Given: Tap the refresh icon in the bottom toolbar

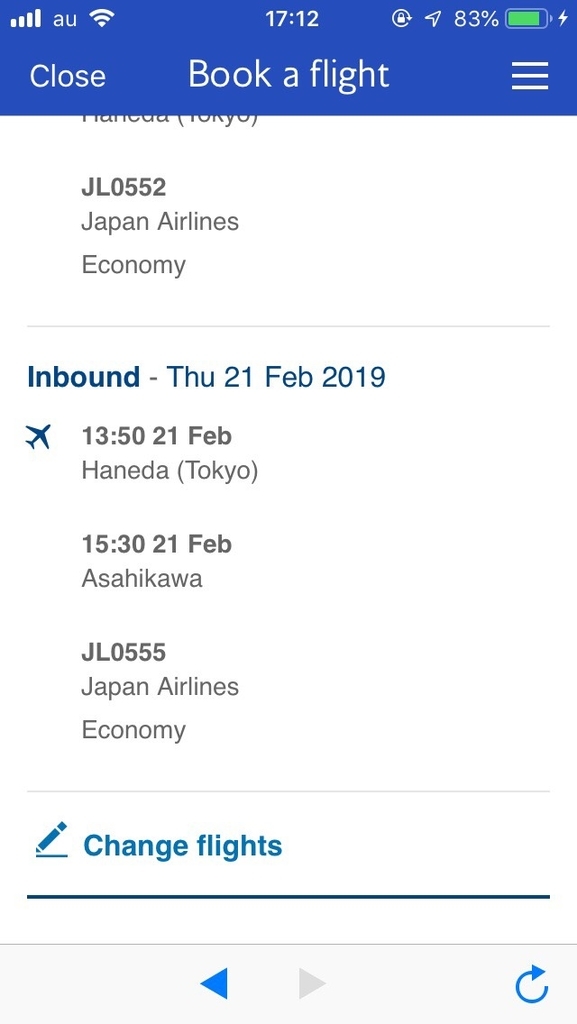Looking at the screenshot, I should pyautogui.click(x=531, y=984).
